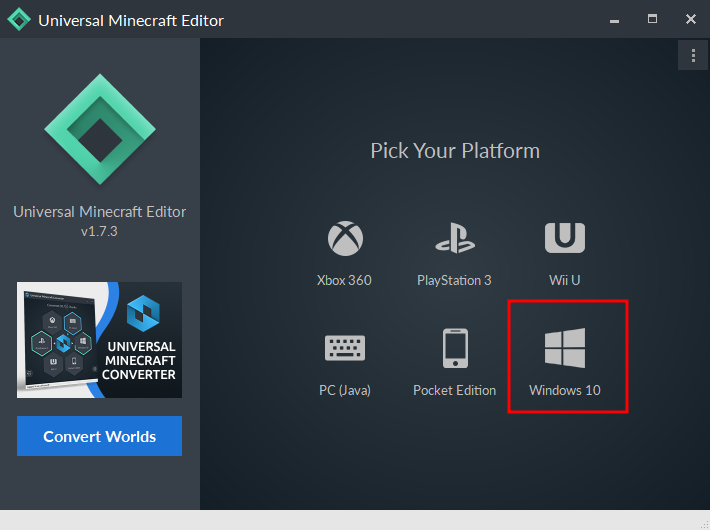
Task: Click the PC (Java) label
Action: (x=345, y=390)
